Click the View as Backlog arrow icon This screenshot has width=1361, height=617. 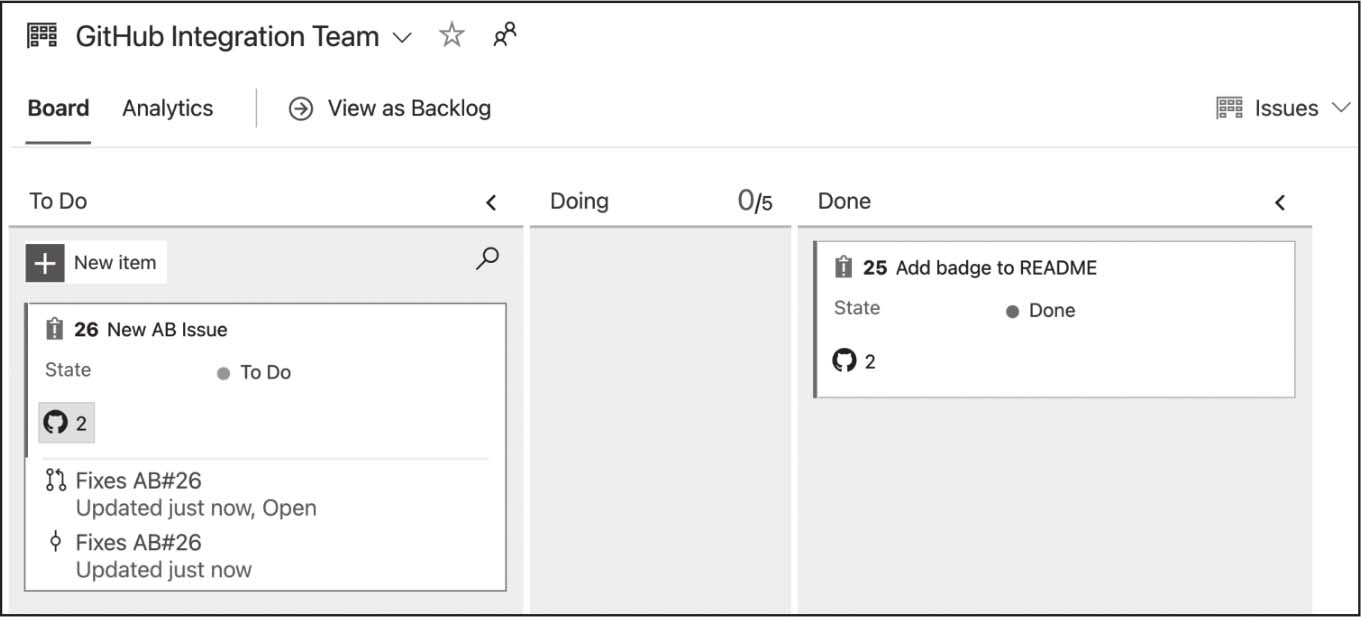point(300,109)
